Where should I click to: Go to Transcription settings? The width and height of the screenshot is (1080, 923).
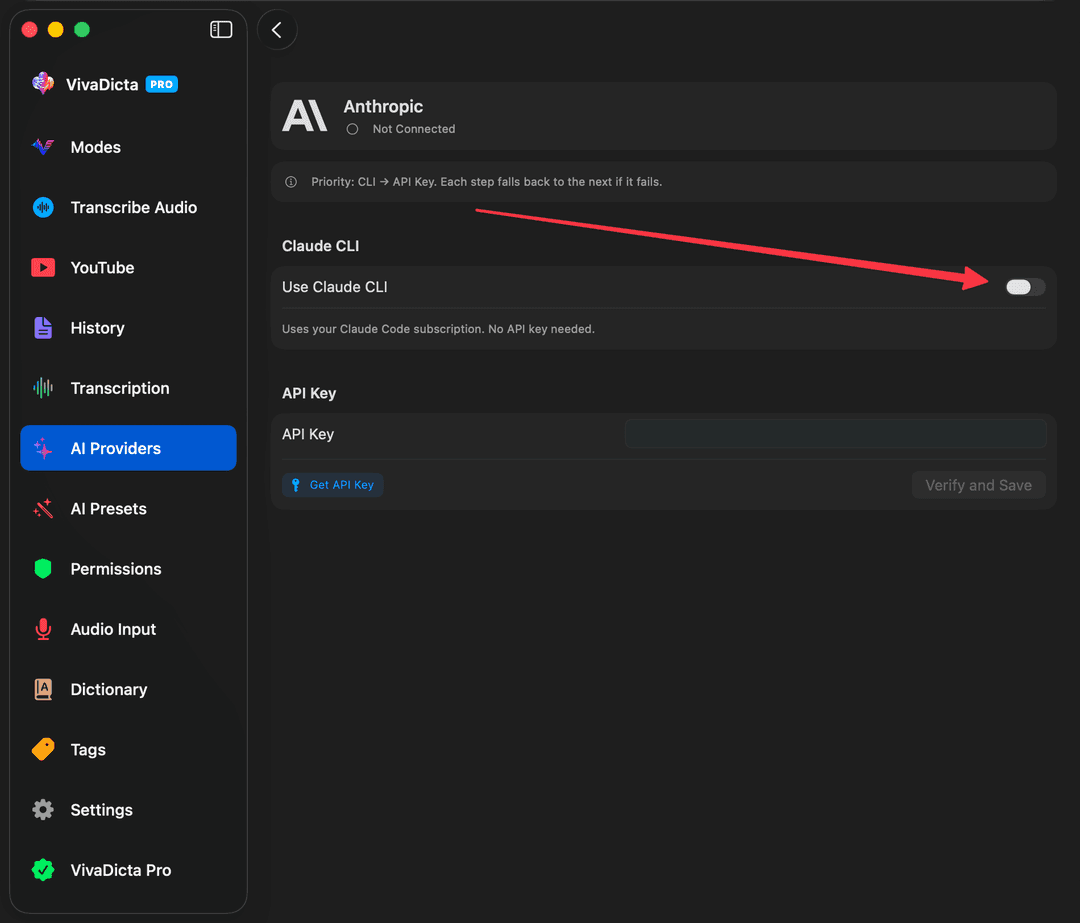[x=128, y=388]
